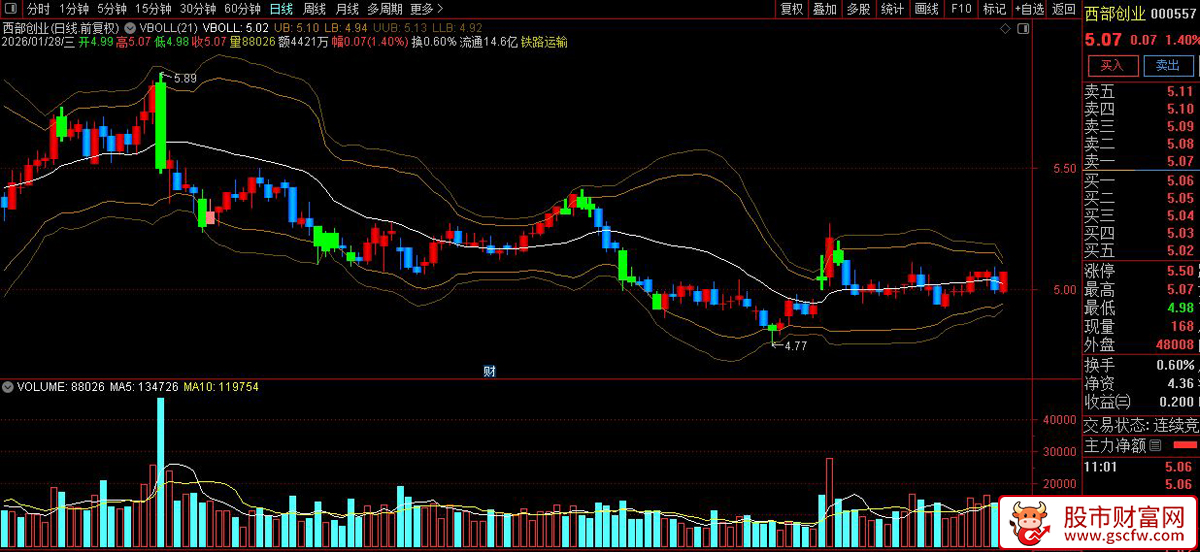Viewport: 1200px width, 552px height.
Task: Click the 5.89 high price label on chart
Action: [x=185, y=77]
